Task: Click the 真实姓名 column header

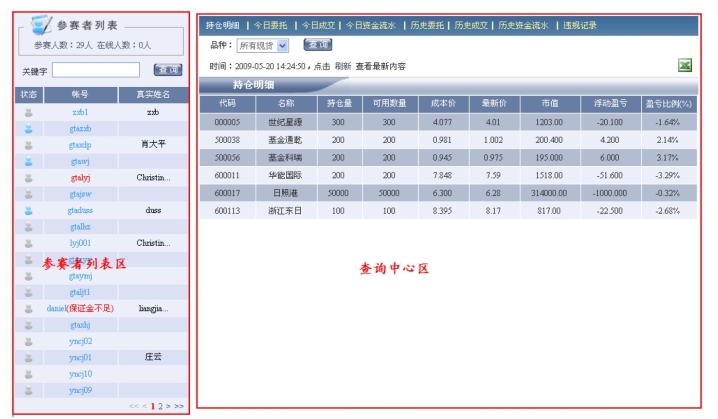Action: (x=153, y=95)
